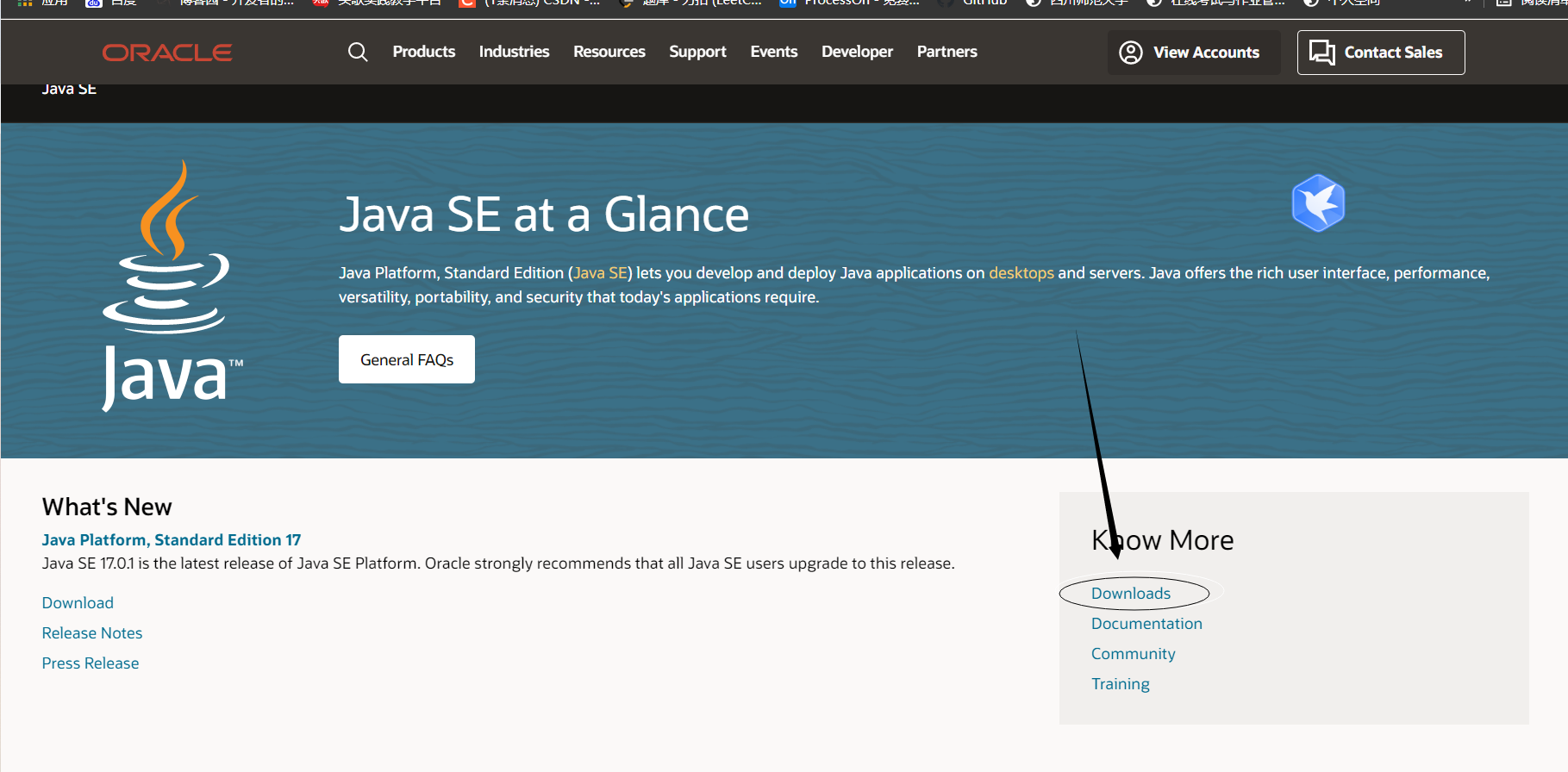
Task: Open the Support menu
Action: click(697, 52)
